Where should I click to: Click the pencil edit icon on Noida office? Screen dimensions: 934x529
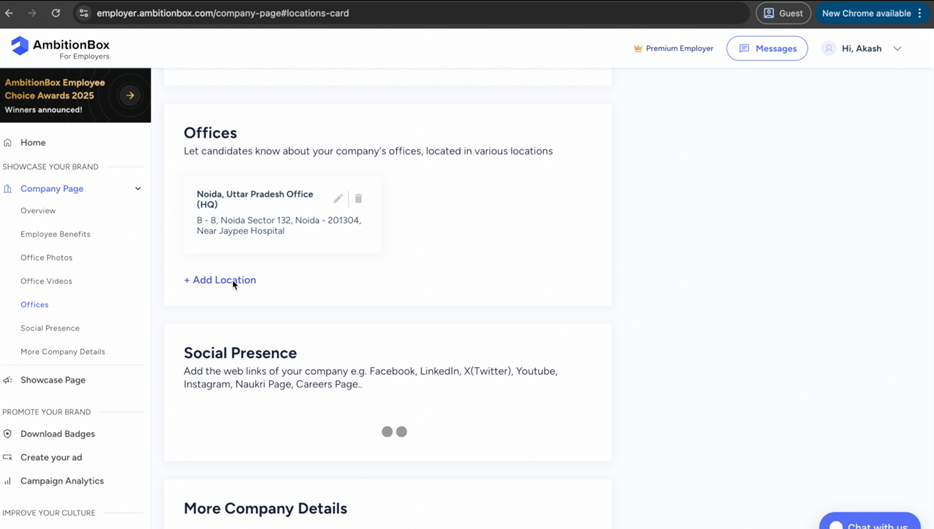(338, 199)
